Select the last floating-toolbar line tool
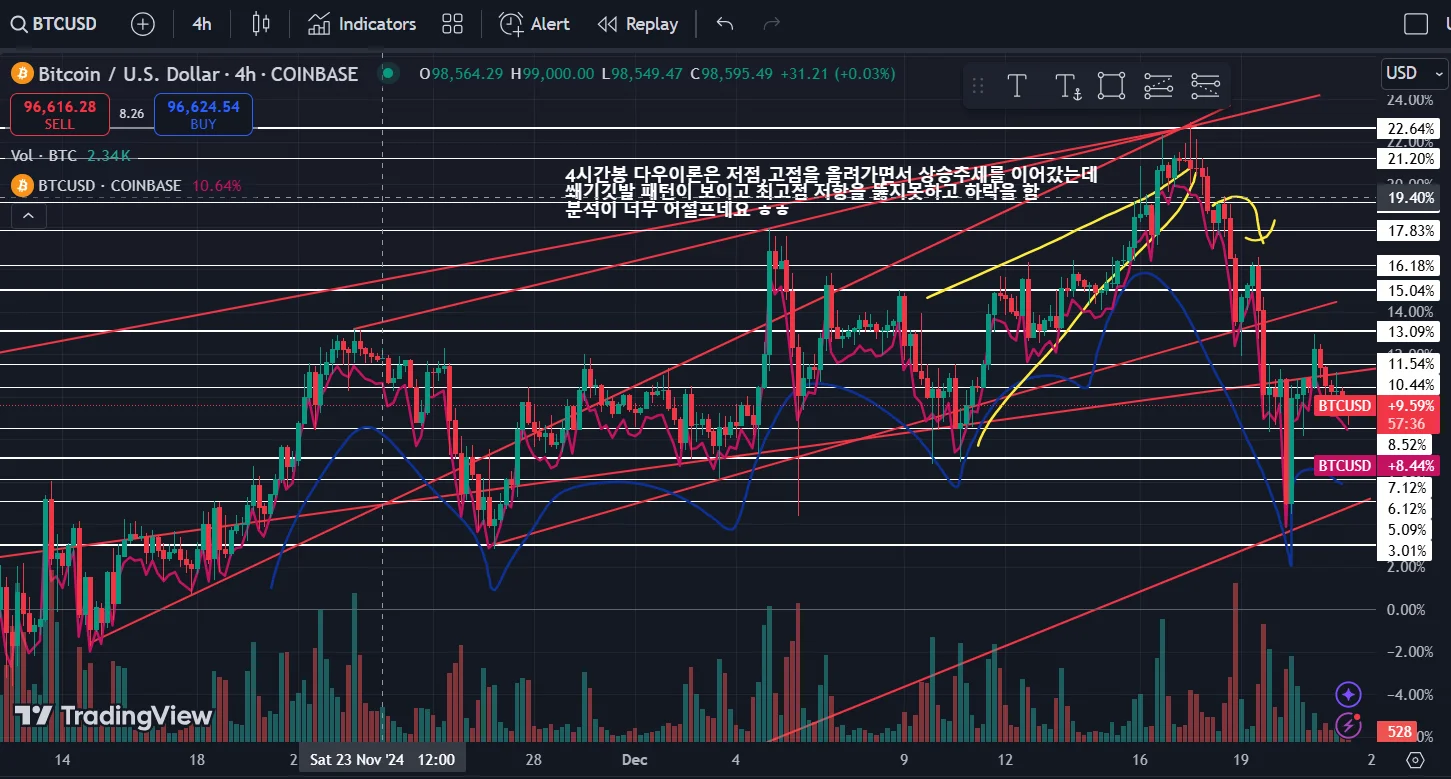The width and height of the screenshot is (1451, 779). 1206,86
